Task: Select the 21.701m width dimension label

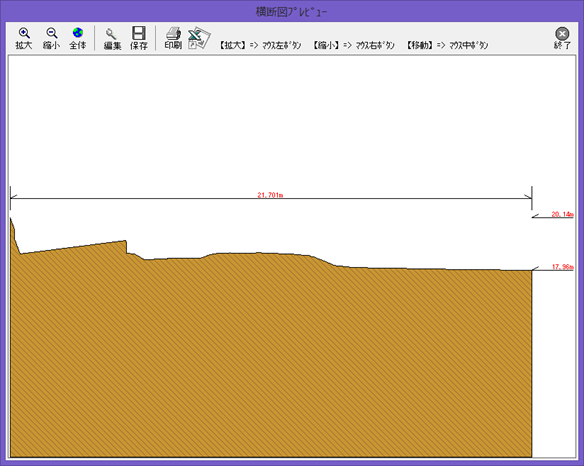Action: [270, 195]
